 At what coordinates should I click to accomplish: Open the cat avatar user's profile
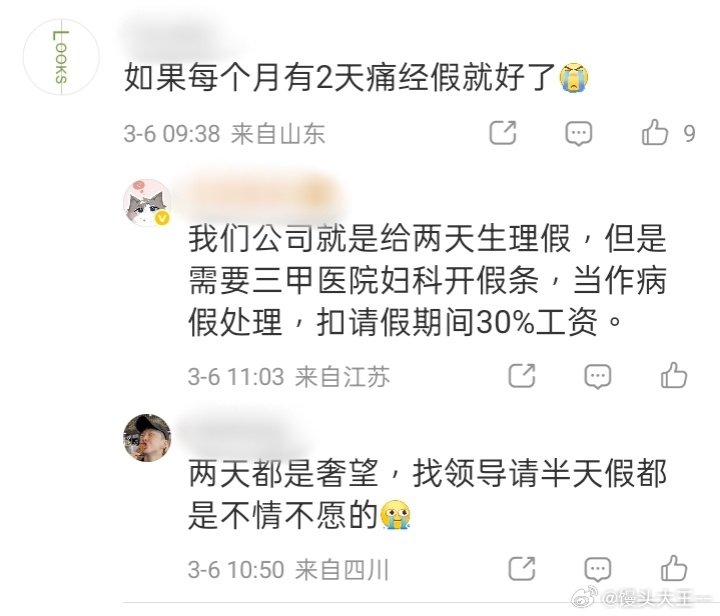click(147, 203)
